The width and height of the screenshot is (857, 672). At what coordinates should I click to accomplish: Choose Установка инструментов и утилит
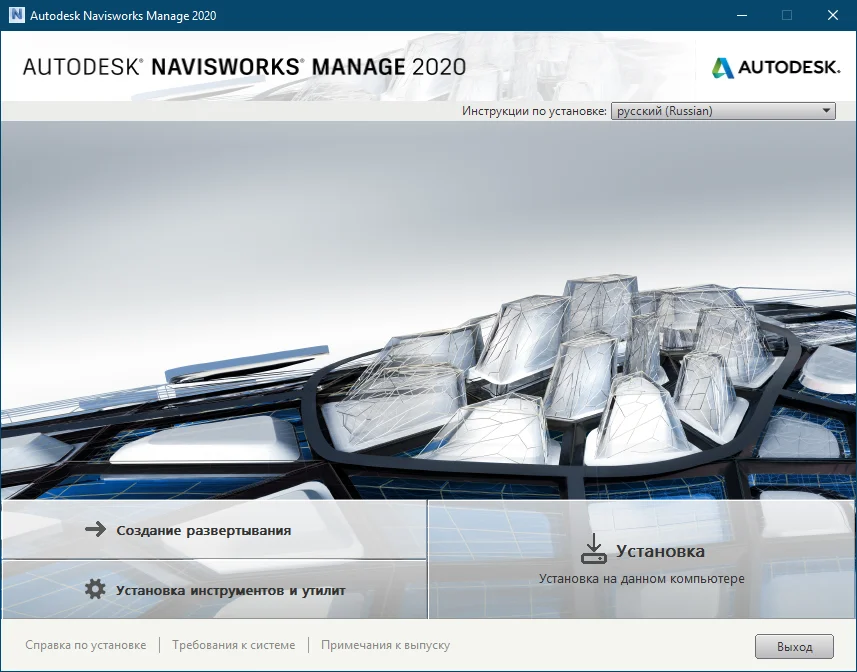[230, 590]
